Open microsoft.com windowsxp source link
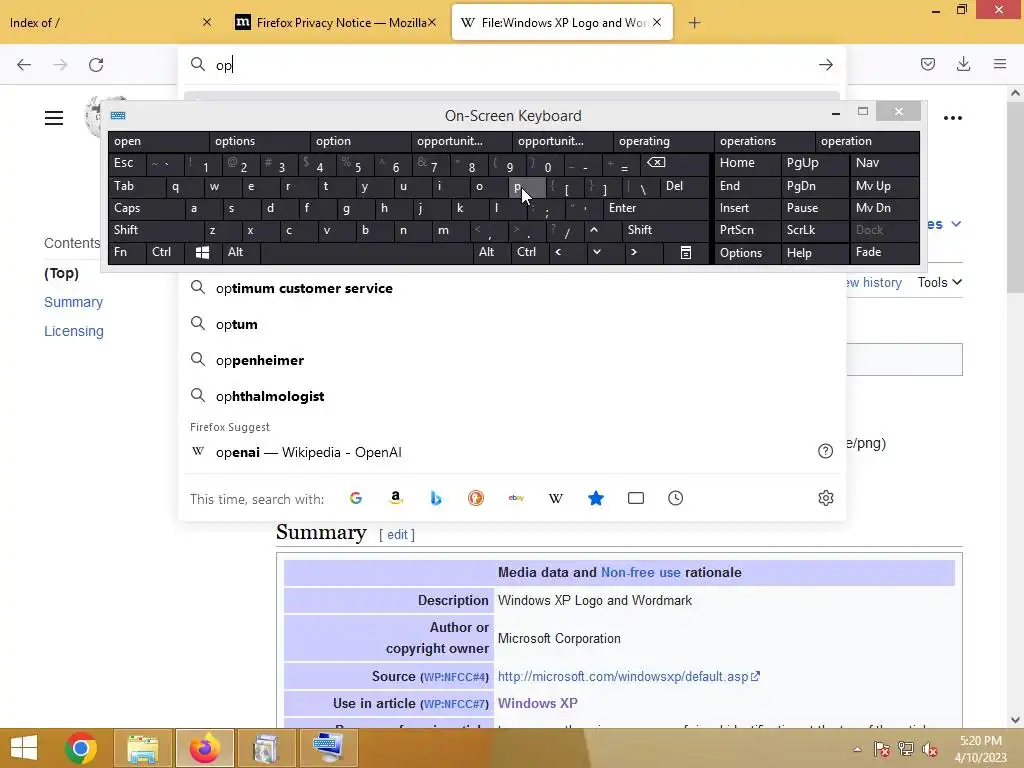1024x768 pixels. (x=628, y=677)
